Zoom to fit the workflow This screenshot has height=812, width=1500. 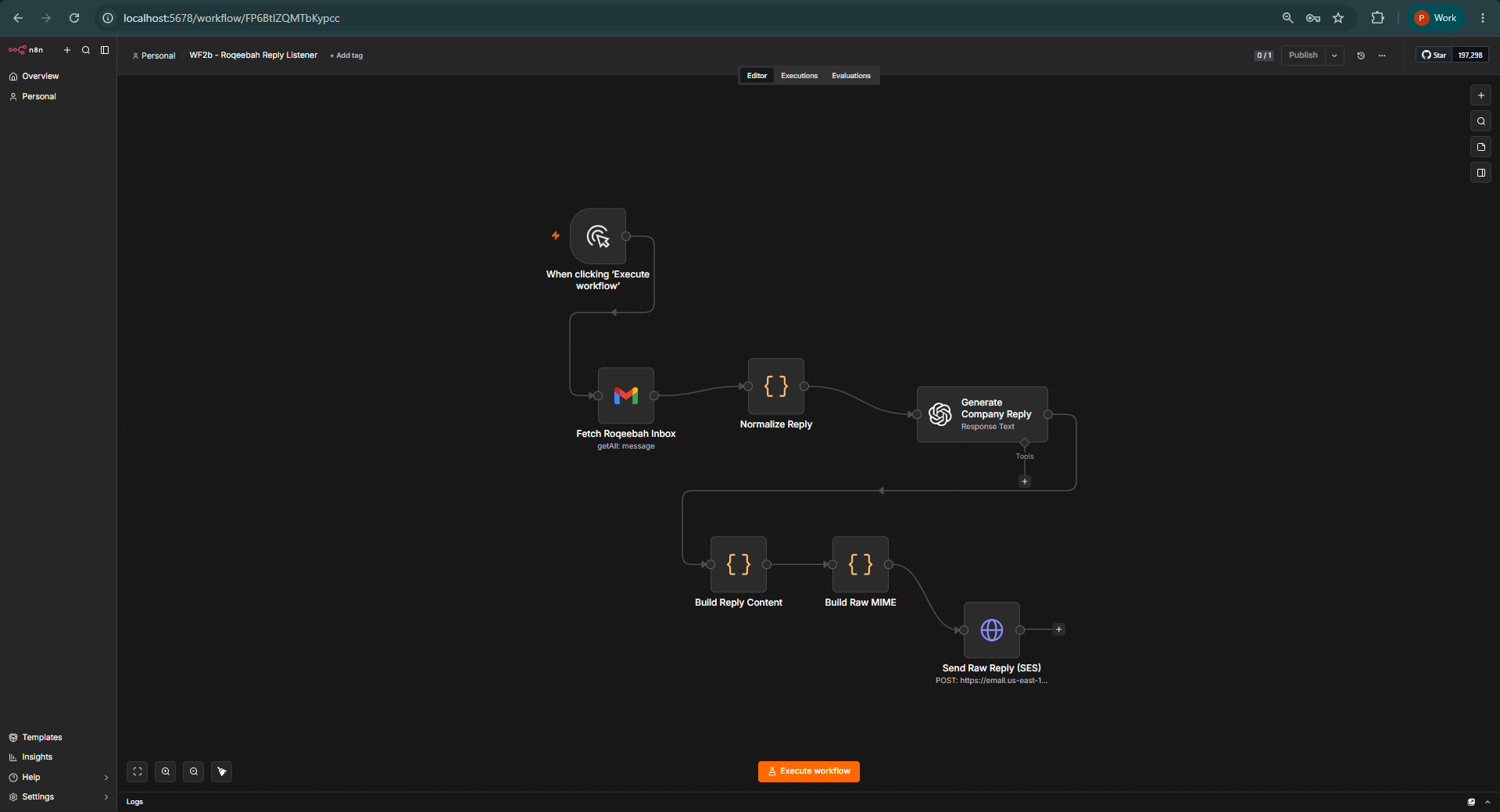coord(138,771)
